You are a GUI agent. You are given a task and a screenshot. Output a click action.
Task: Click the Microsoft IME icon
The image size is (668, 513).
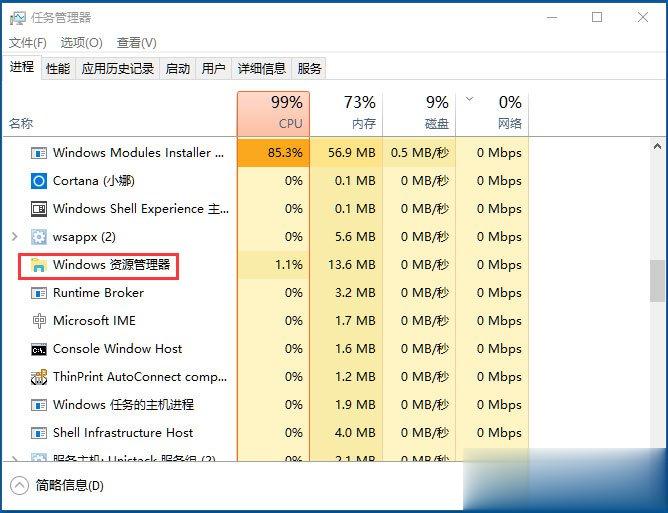[x=39, y=321]
